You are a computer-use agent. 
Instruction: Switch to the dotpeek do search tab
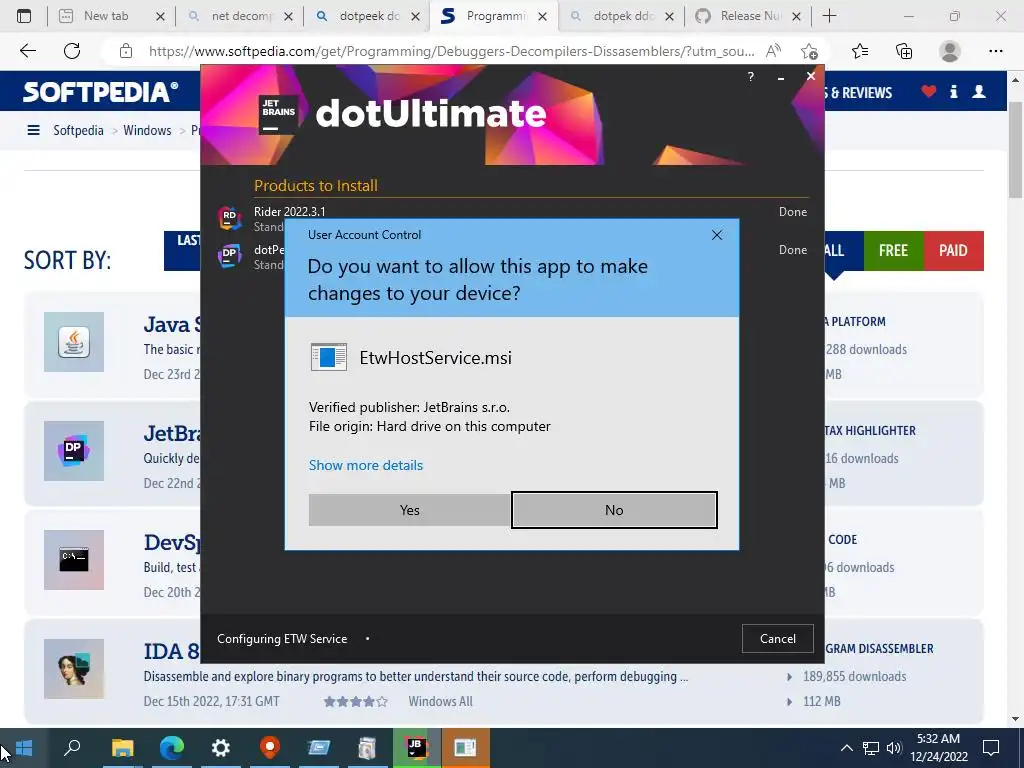(368, 16)
